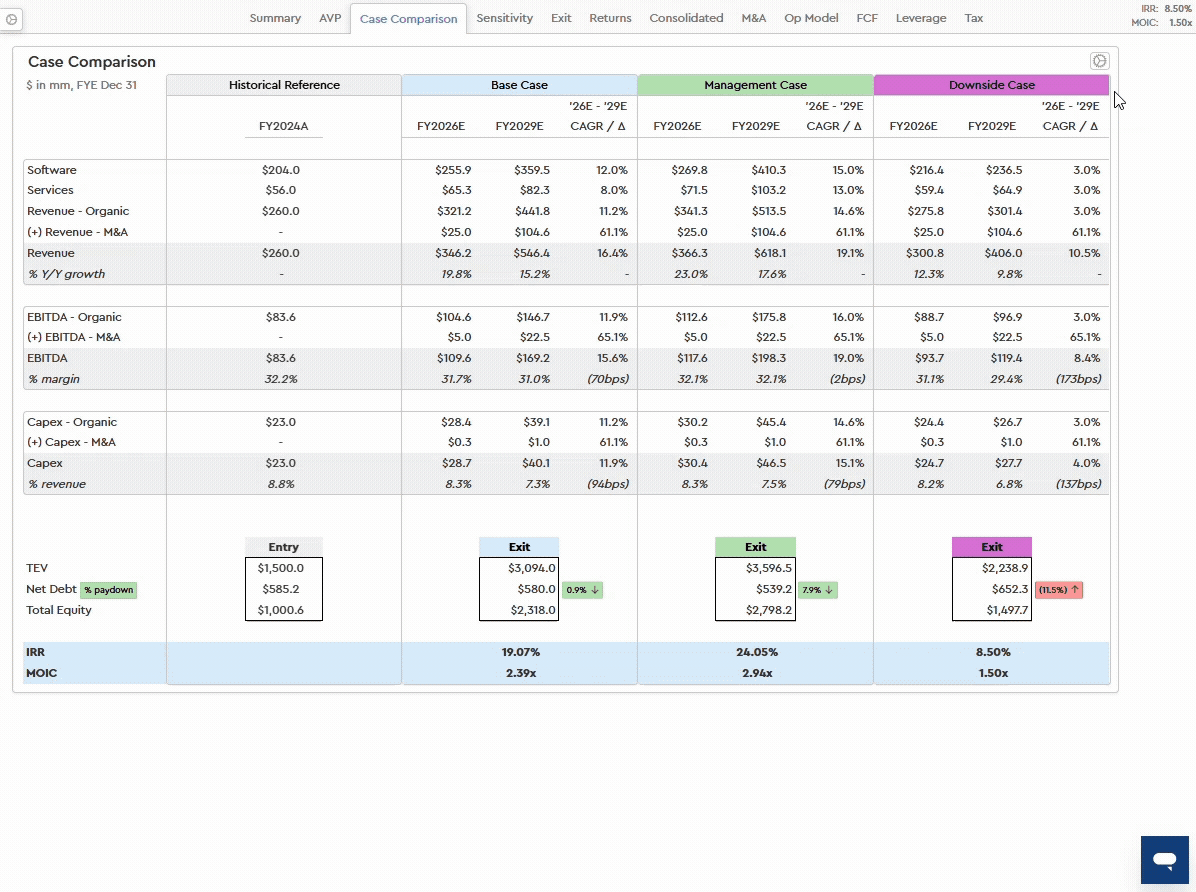The height and width of the screenshot is (892, 1196).
Task: Select the M&A tab
Action: [753, 18]
